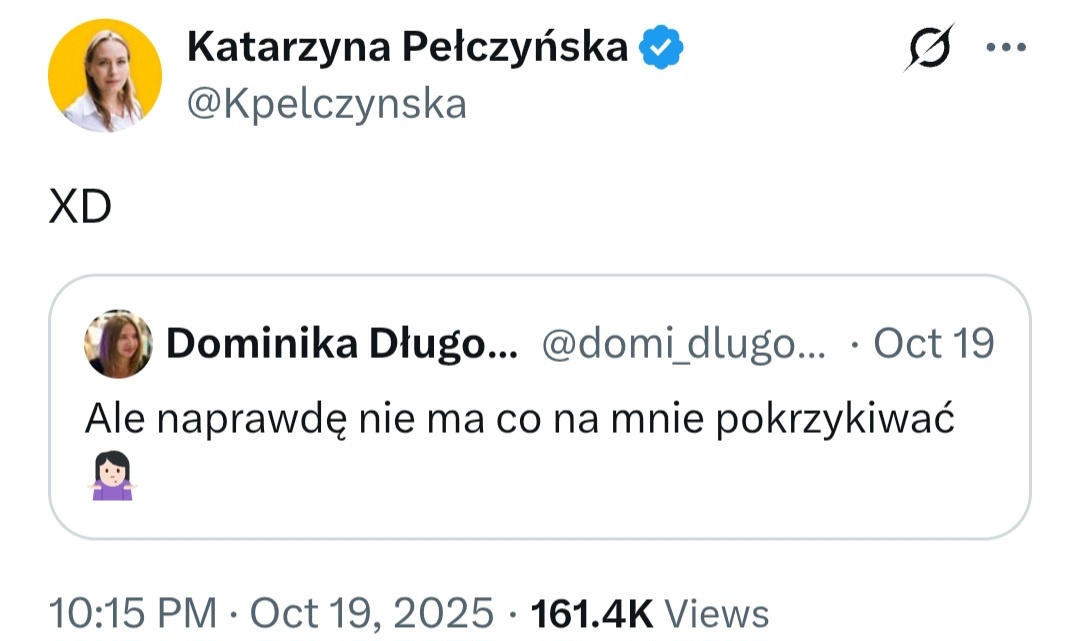The height and width of the screenshot is (641, 1080).
Task: Open Dominika's avatar in quoted tweet
Action: [119, 344]
